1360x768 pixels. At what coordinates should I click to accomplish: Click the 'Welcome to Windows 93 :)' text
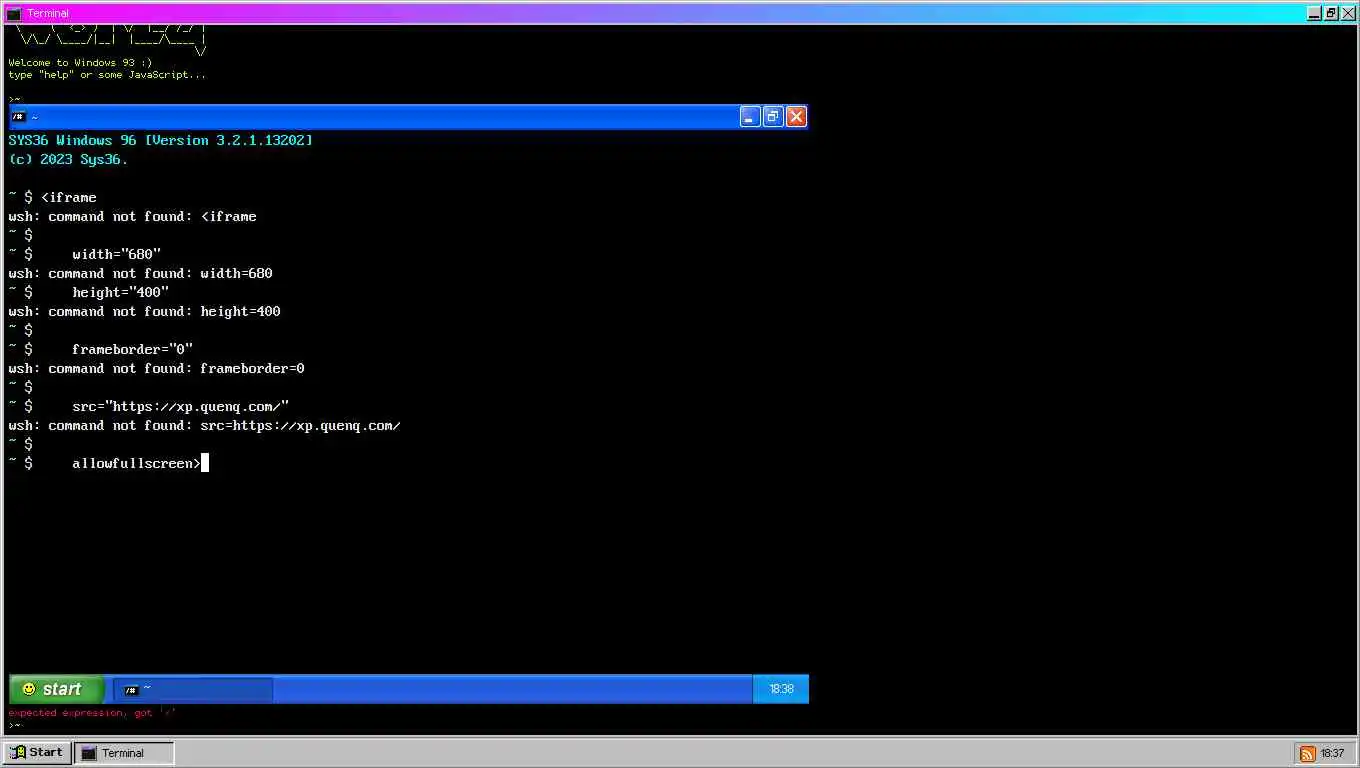80,62
